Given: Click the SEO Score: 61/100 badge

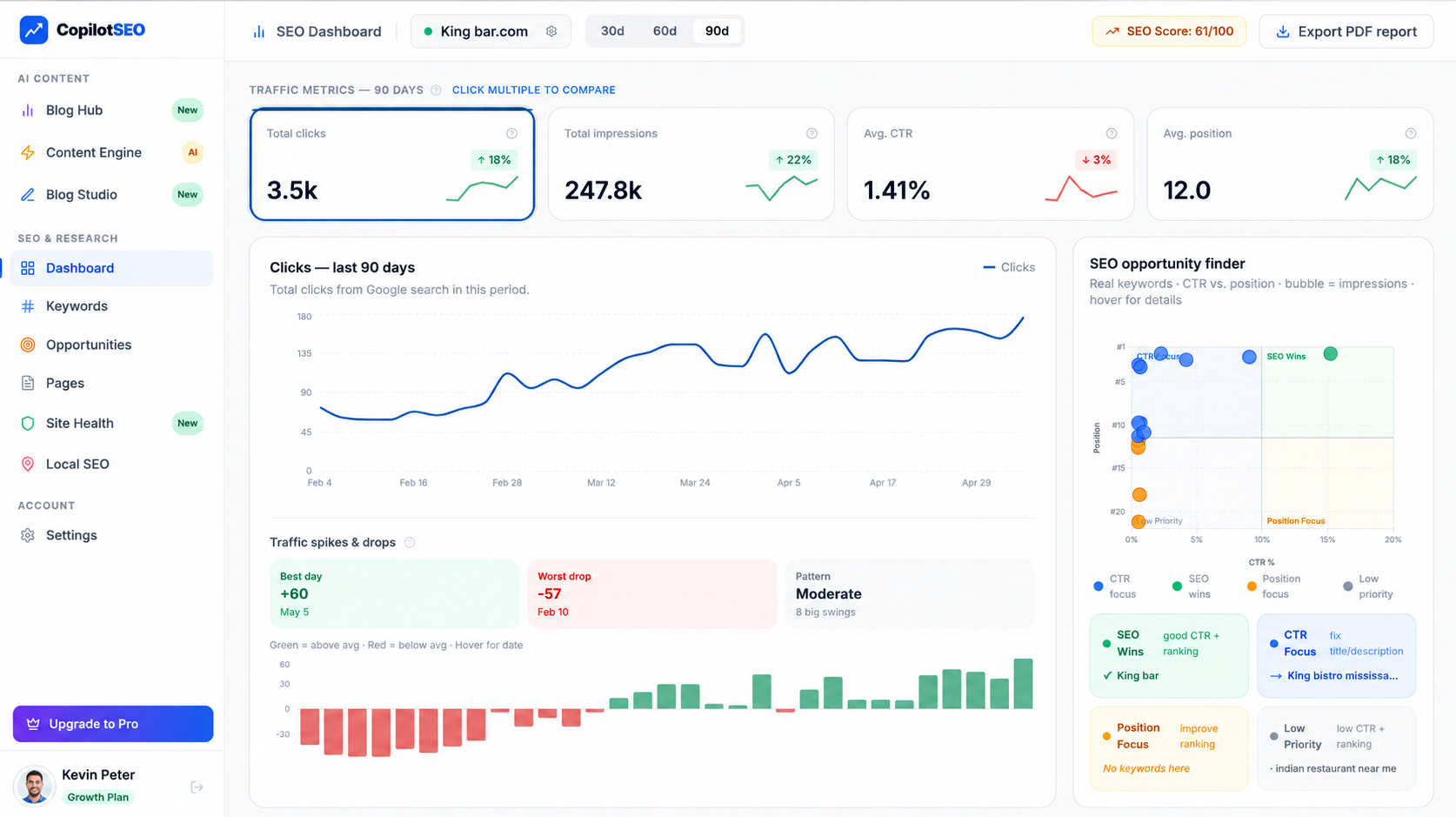Looking at the screenshot, I should pyautogui.click(x=1169, y=31).
